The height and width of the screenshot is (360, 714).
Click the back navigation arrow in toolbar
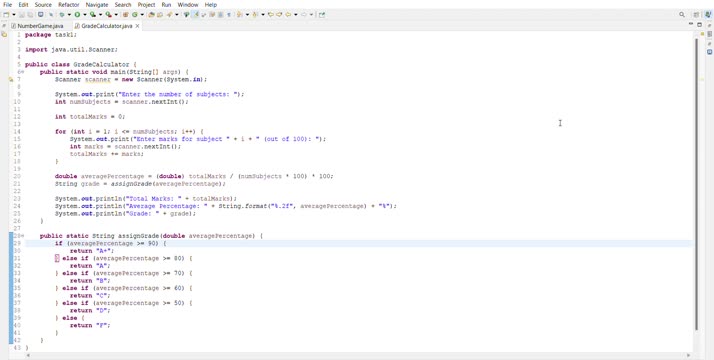pyautogui.click(x=288, y=15)
